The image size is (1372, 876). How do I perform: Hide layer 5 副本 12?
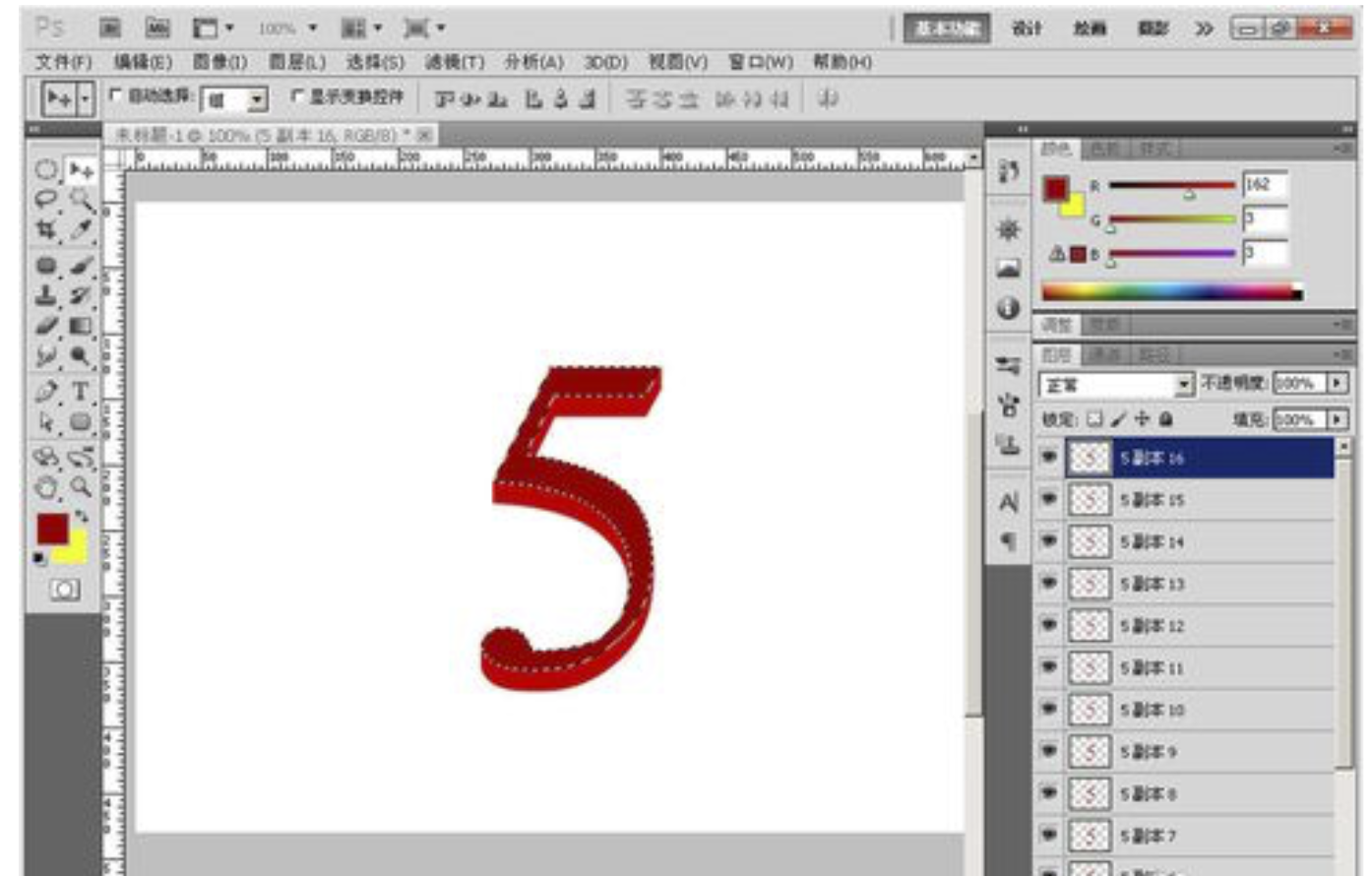(x=1048, y=625)
